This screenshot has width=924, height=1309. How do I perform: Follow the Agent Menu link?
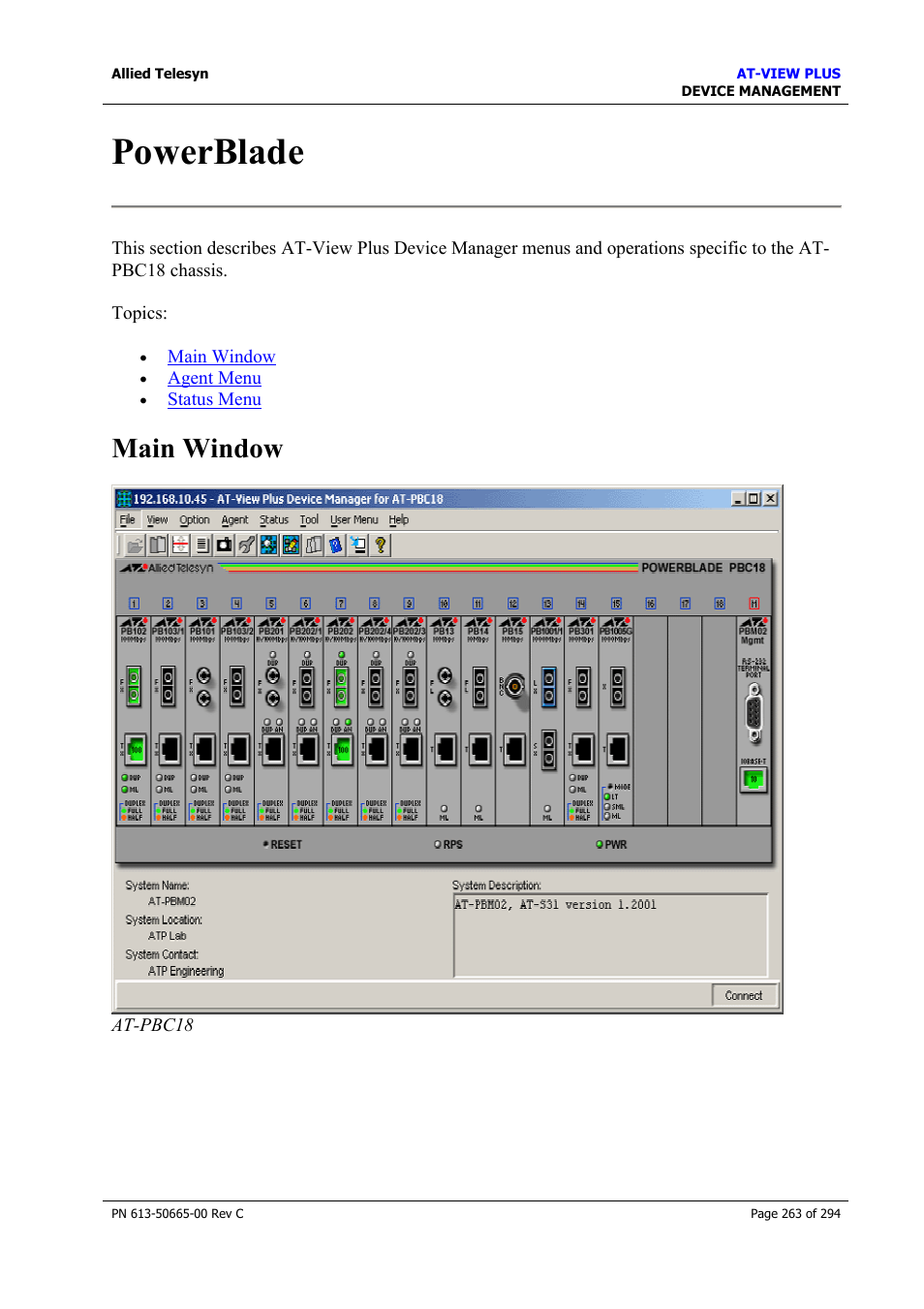point(214,378)
